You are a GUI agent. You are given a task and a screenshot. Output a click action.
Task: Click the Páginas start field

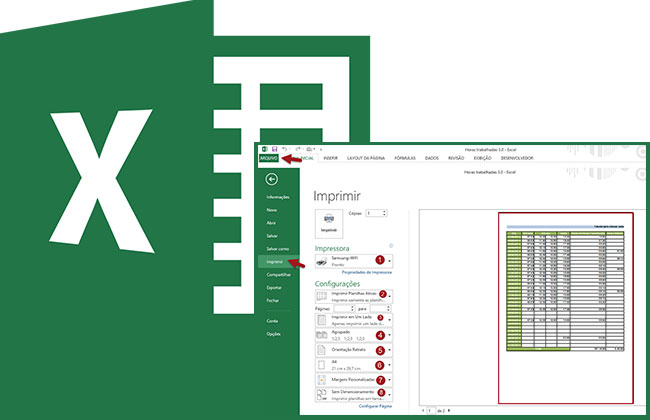[x=344, y=309]
